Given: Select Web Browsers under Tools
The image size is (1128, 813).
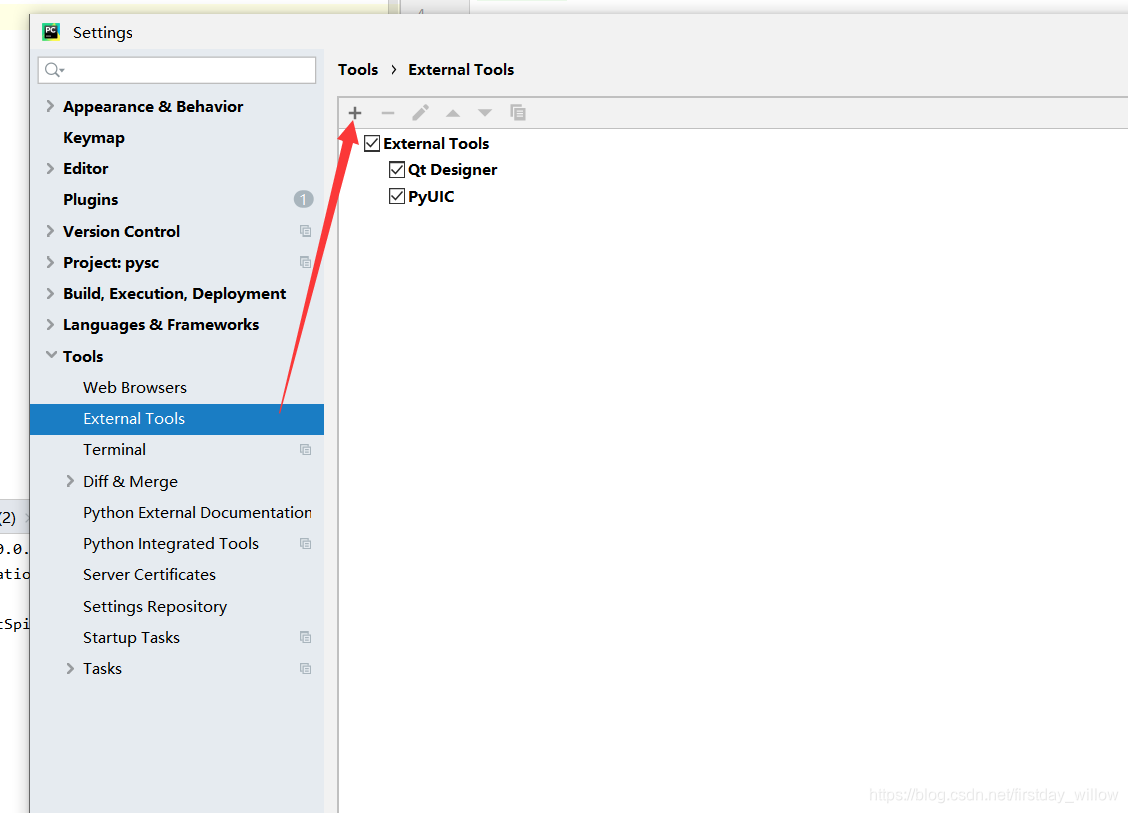Looking at the screenshot, I should (135, 387).
